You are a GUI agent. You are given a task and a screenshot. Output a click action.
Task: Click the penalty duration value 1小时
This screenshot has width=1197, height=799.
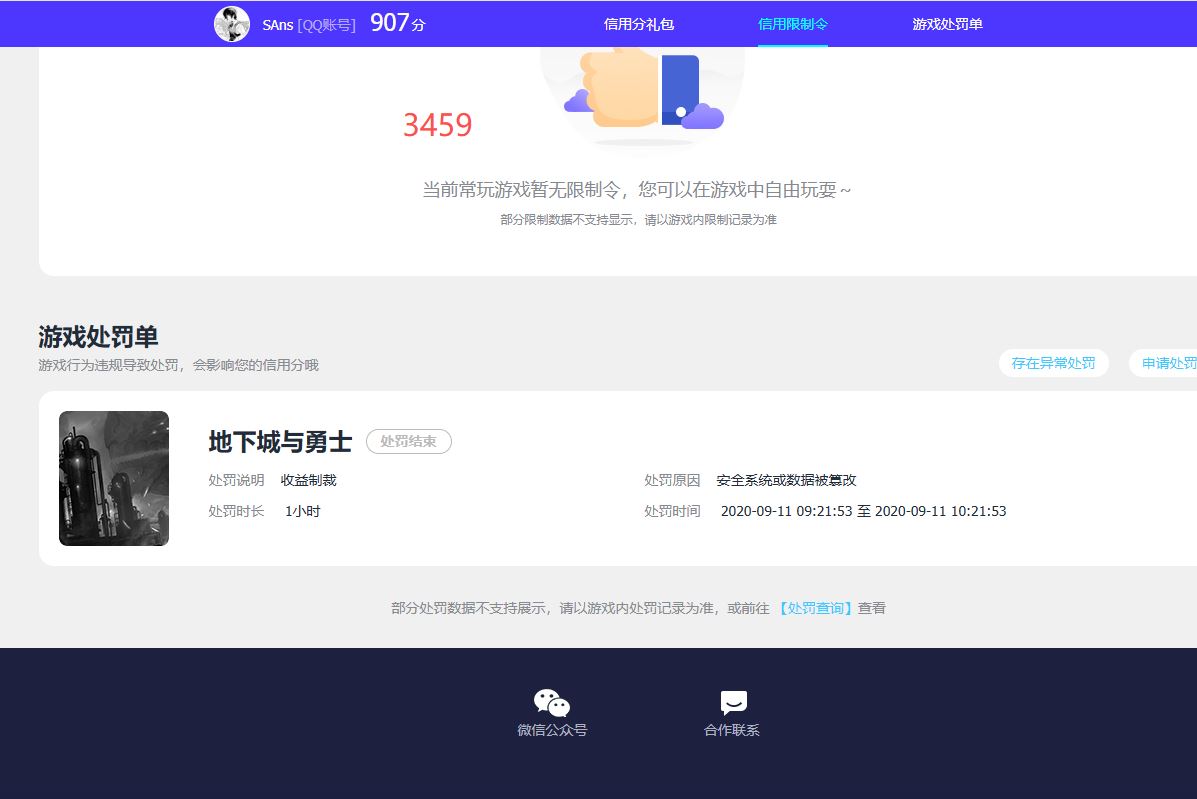point(302,511)
